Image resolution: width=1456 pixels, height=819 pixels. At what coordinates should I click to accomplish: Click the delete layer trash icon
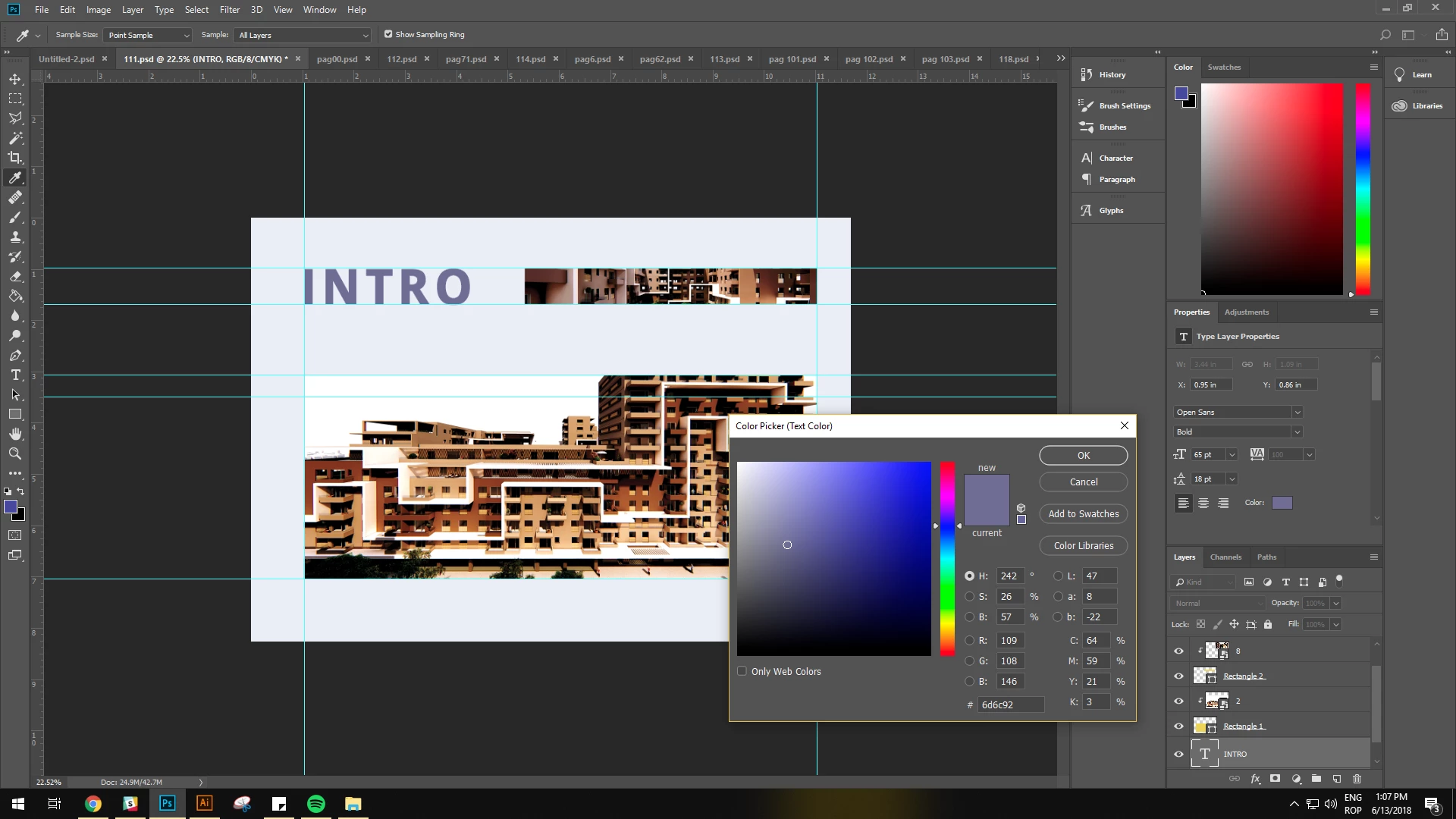(x=1357, y=779)
